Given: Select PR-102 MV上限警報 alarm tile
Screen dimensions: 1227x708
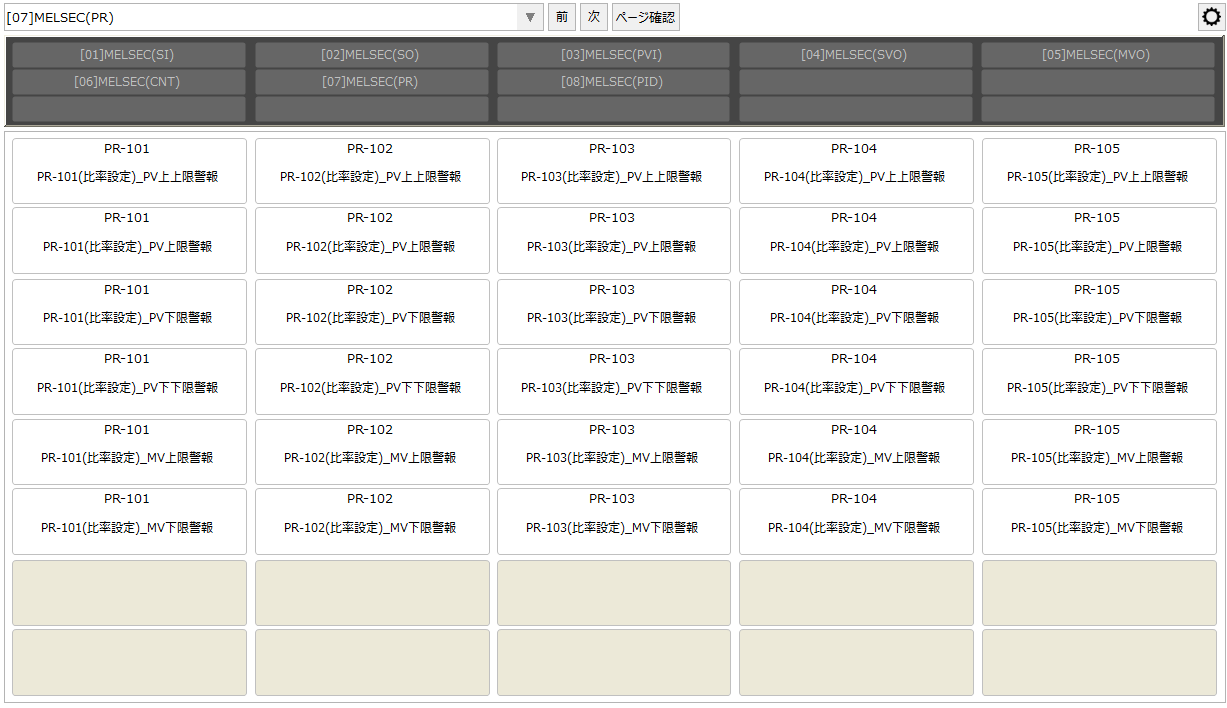Looking at the screenshot, I should pyautogui.click(x=371, y=452).
